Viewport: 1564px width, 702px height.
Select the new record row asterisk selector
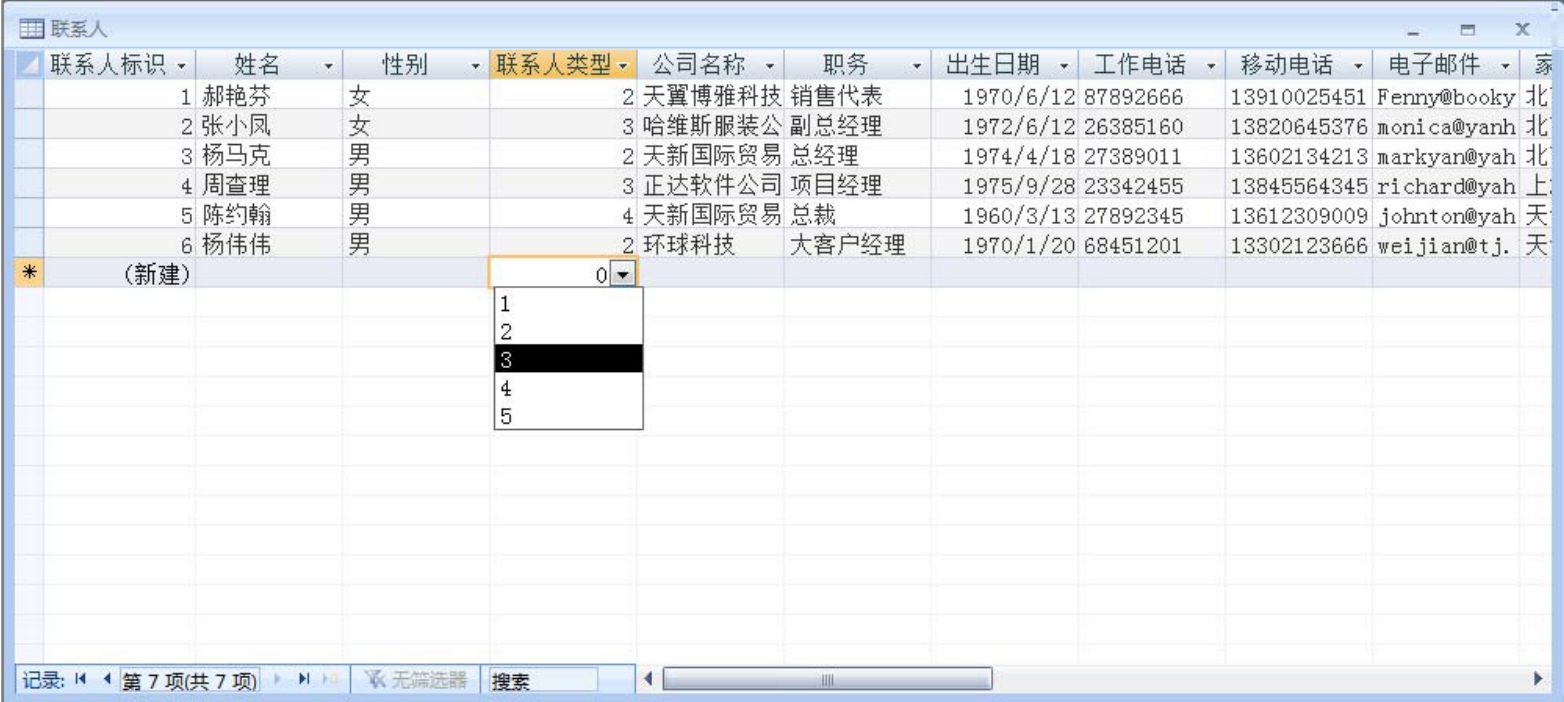[30, 273]
